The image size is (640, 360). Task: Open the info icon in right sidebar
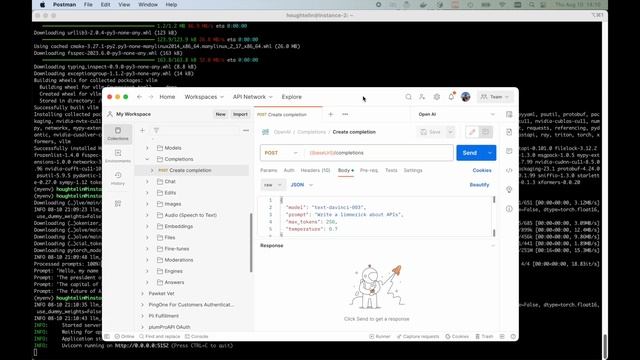[x=509, y=209]
